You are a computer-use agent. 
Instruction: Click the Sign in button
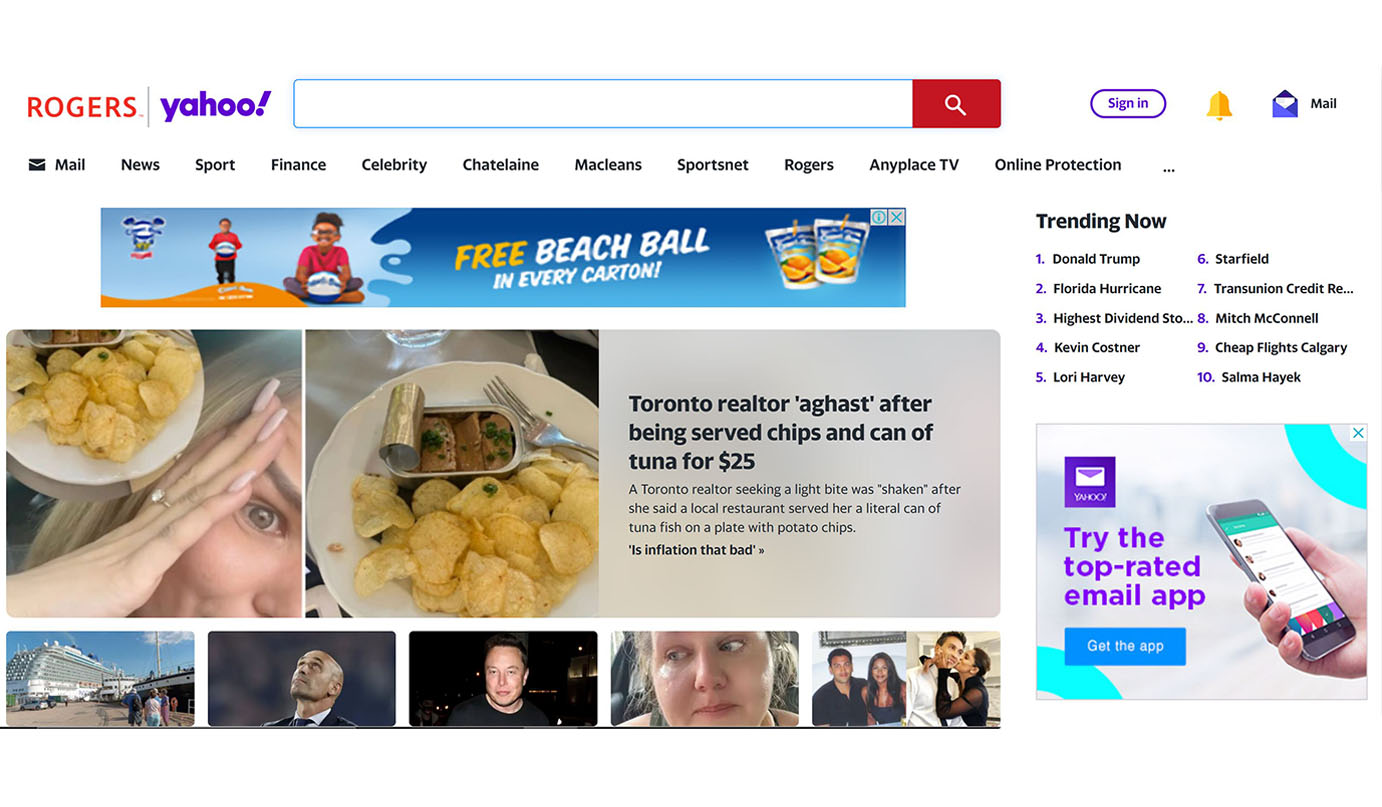[1128, 103]
